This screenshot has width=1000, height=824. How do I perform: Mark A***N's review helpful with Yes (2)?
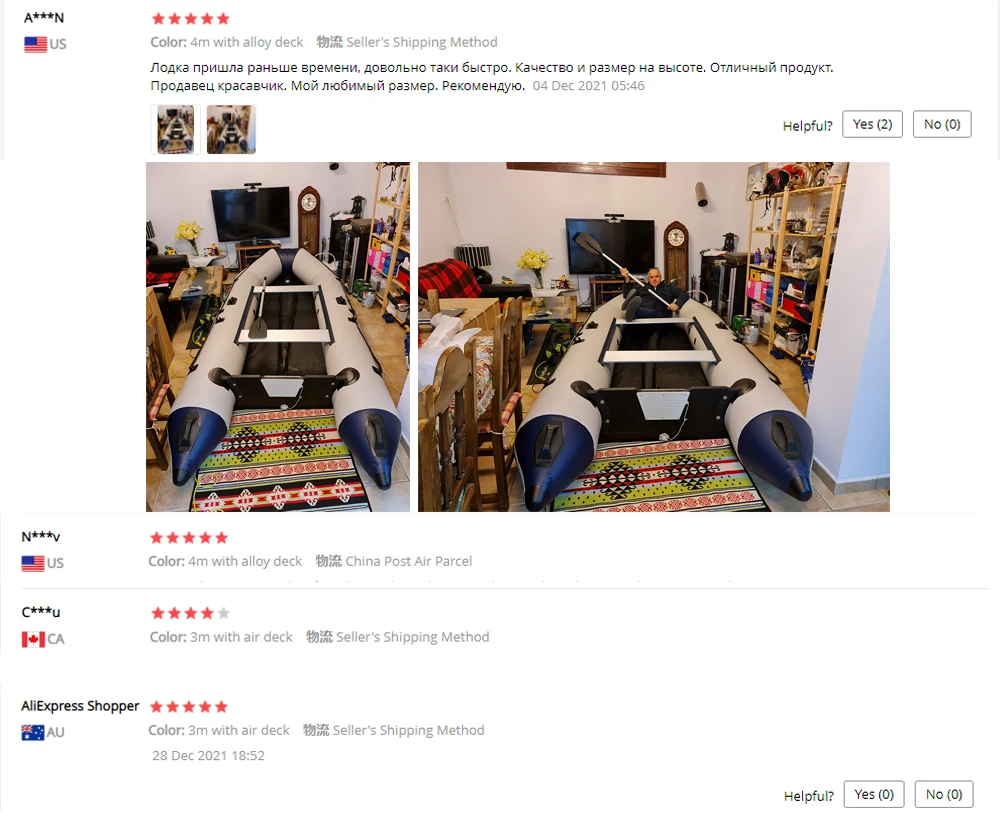tap(872, 124)
